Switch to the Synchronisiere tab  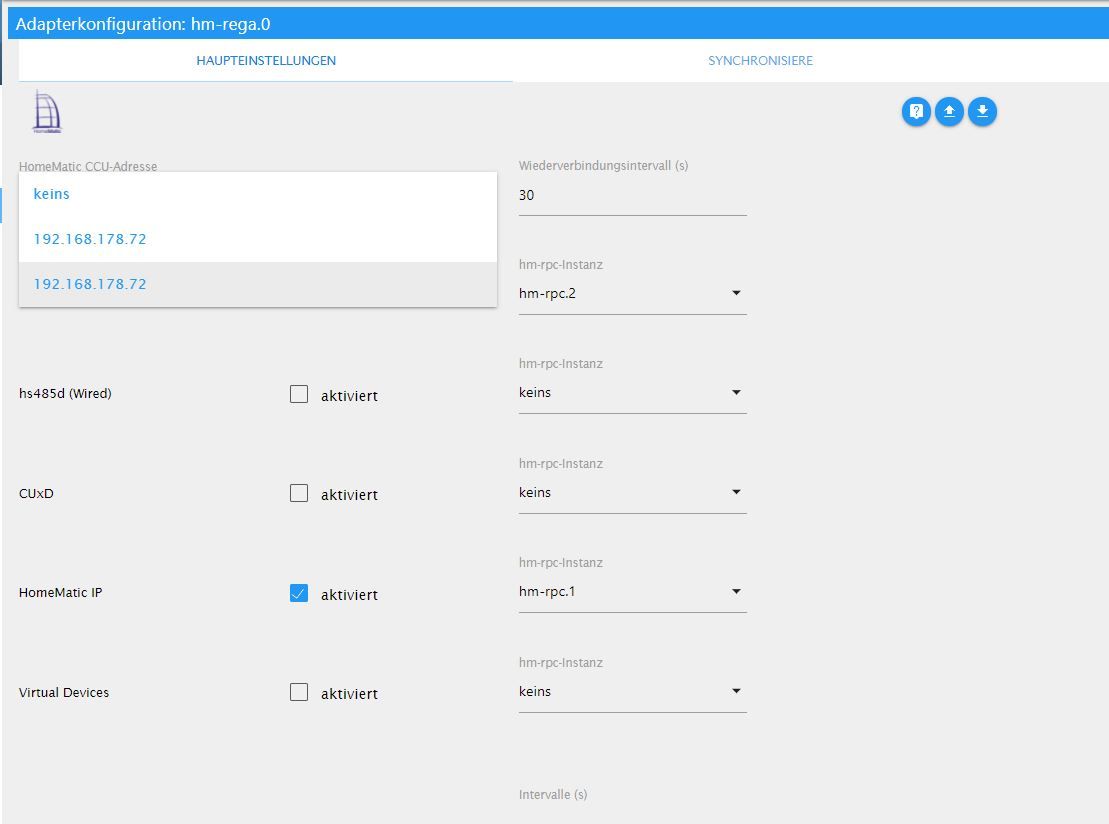pyautogui.click(x=760, y=61)
